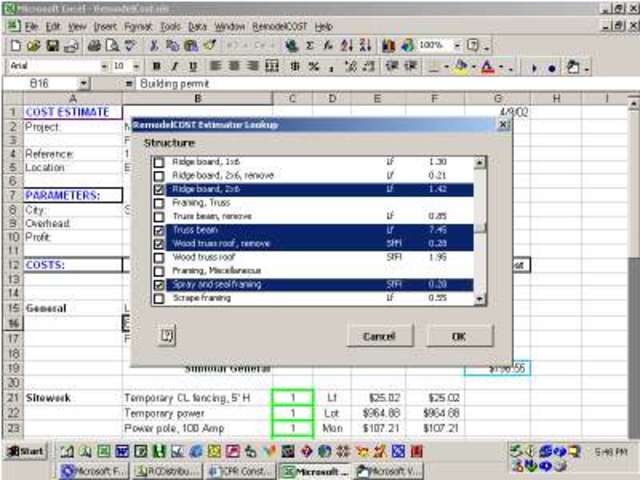Align cell text right
Viewport: 640px width, 480px height.
coord(253,66)
